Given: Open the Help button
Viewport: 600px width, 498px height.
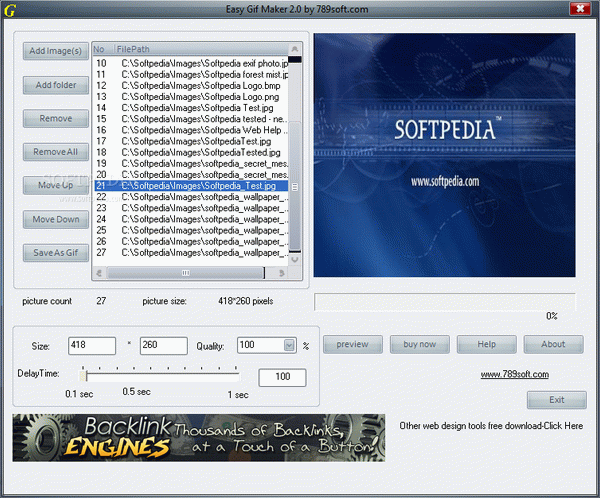Looking at the screenshot, I should [x=486, y=344].
